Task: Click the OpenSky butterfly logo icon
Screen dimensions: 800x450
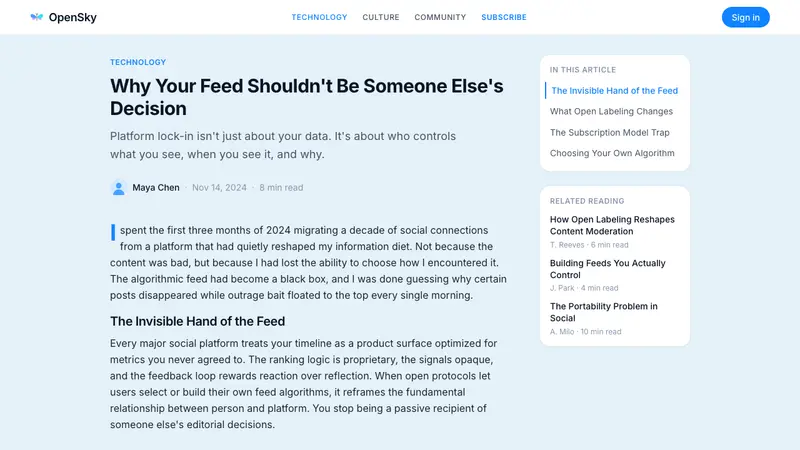Action: 36,17
